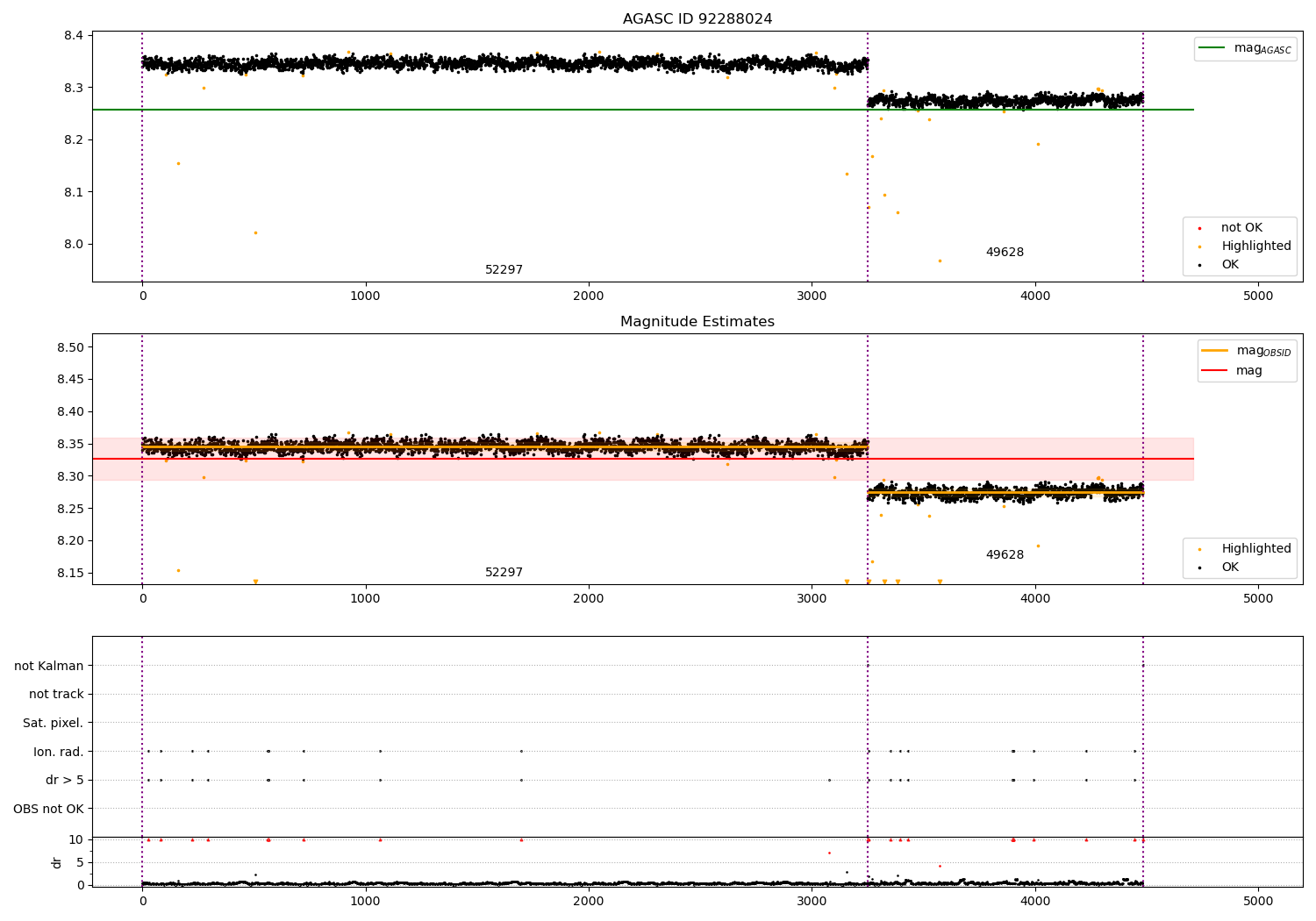The image size is (1316, 921).
Task: Select the '8.35' y-axis tick label
Action: coord(70,445)
